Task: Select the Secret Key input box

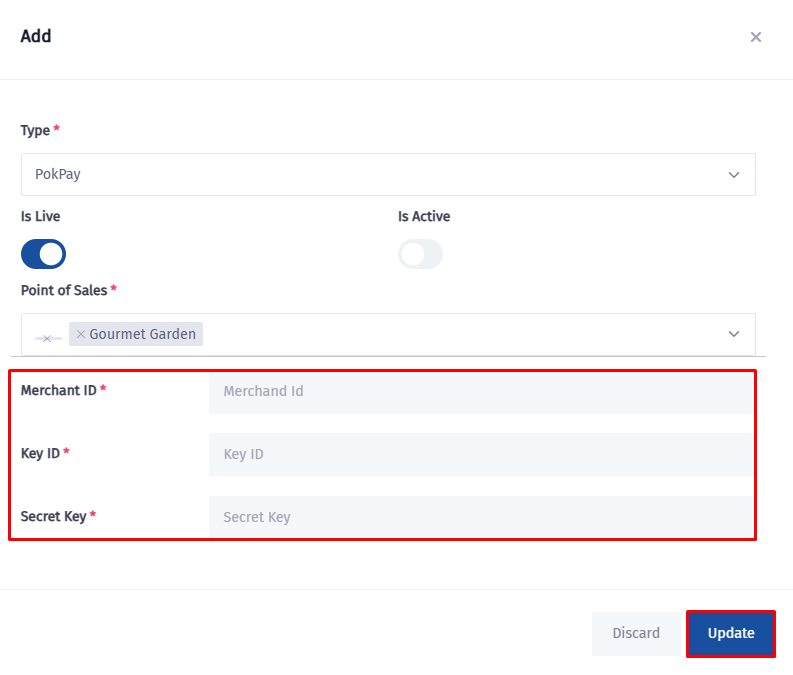Action: [x=480, y=518]
